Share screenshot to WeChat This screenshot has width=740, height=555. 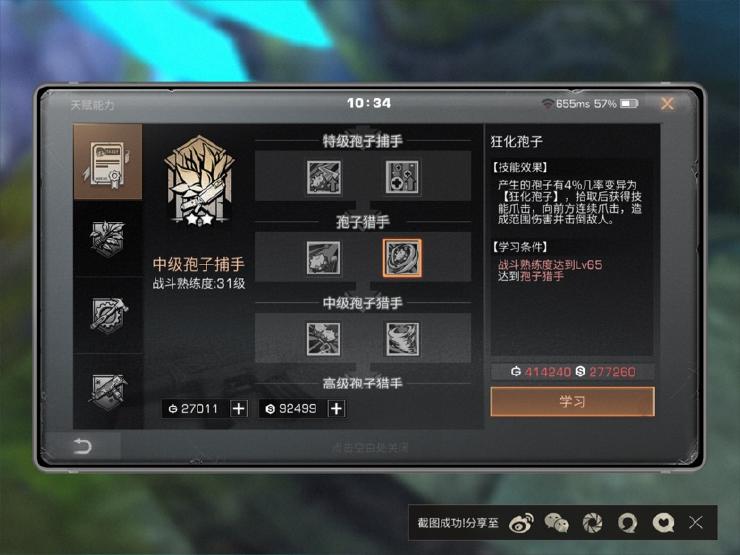click(557, 523)
